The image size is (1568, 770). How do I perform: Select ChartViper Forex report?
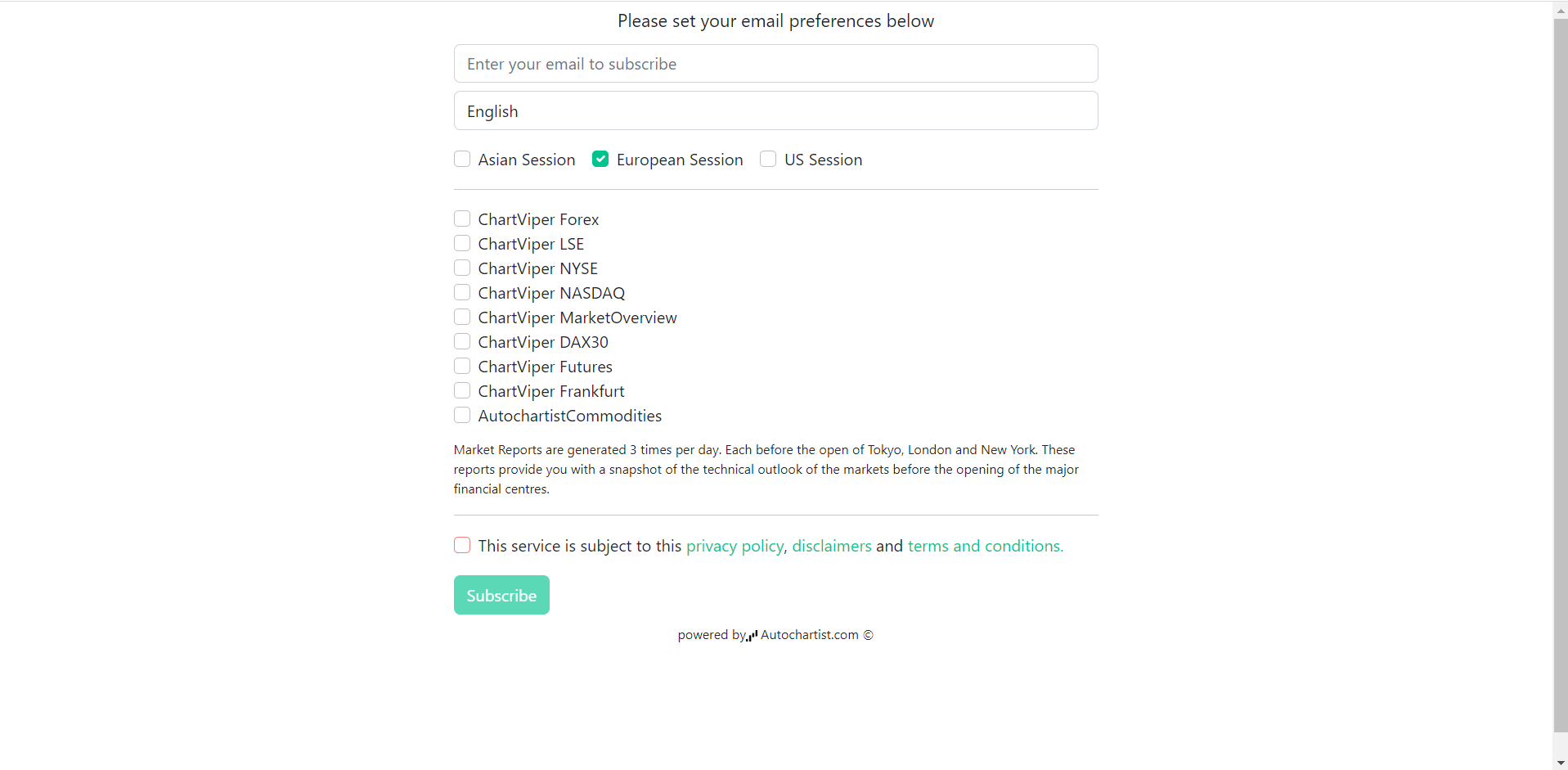tap(462, 218)
